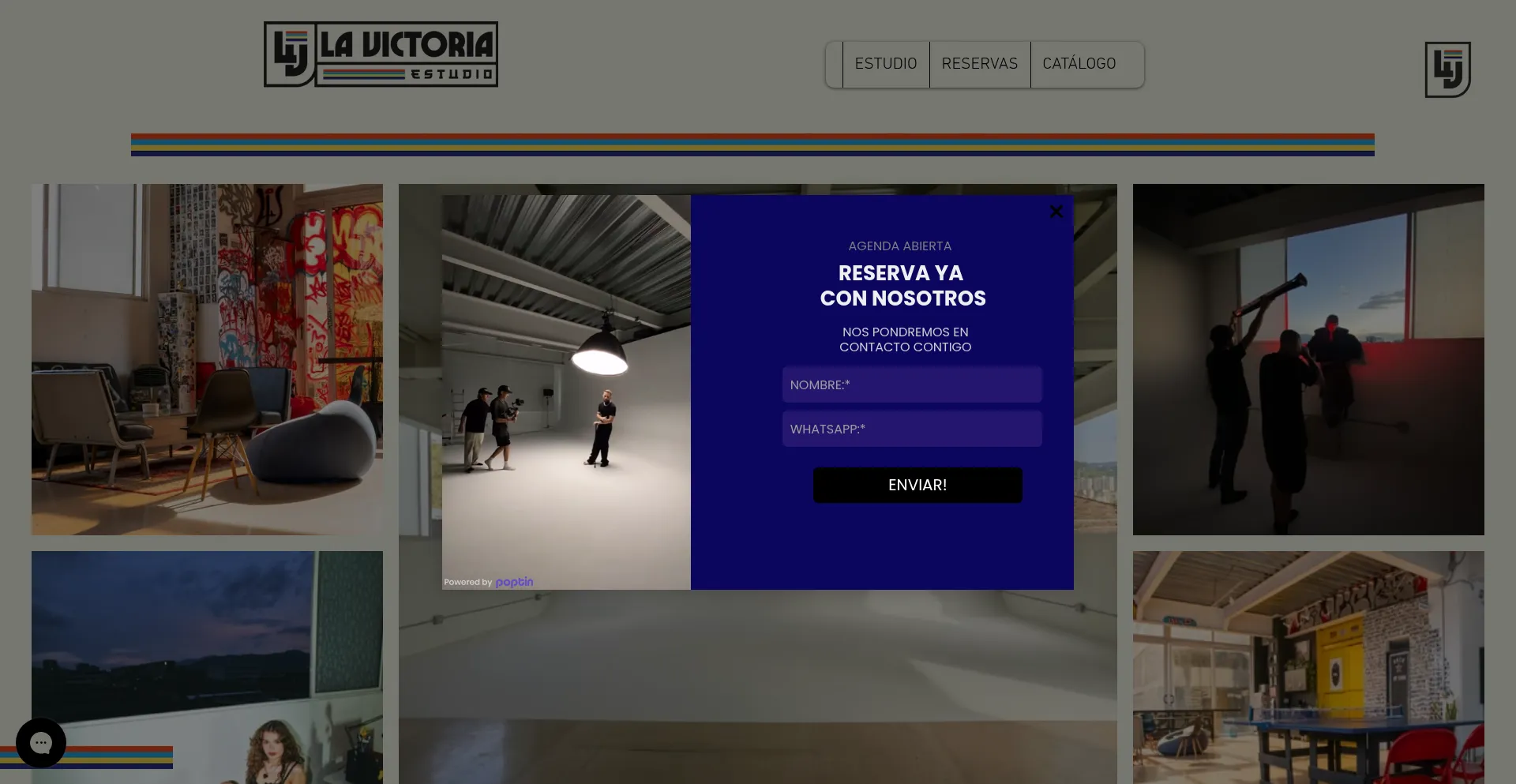Follow the Powered by poptin link
1516x784 pixels.
coord(489,582)
